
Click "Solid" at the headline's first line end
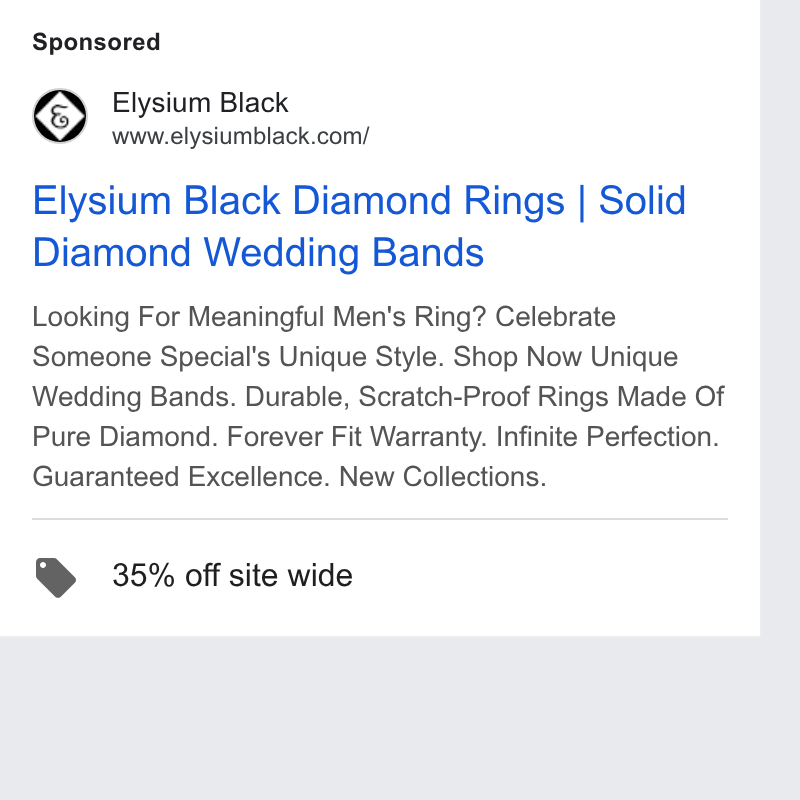(x=642, y=200)
